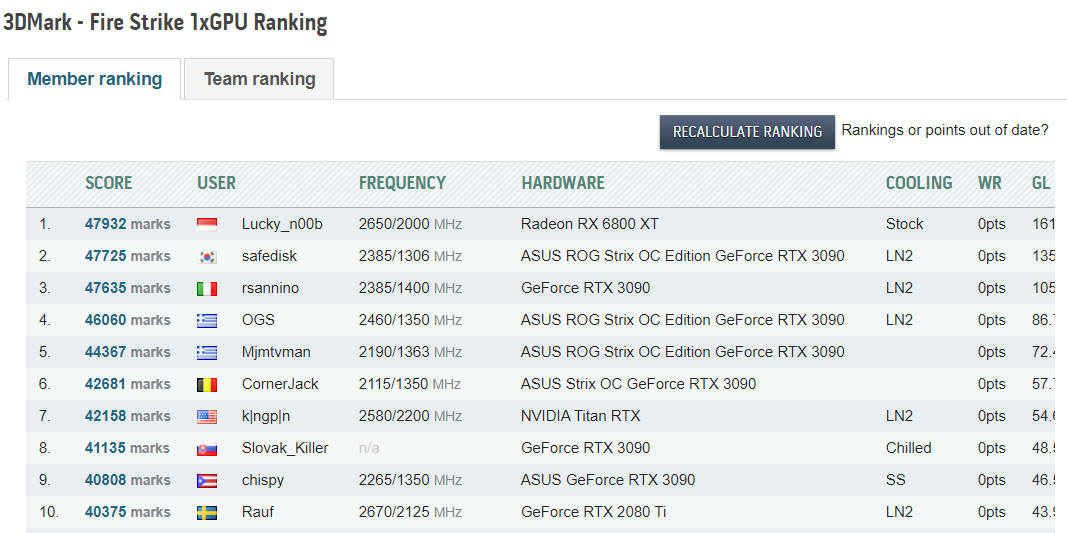Click the GeForce RTX 2080 Ti hardware entry
Screen dimensions: 1067x533
(x=593, y=512)
